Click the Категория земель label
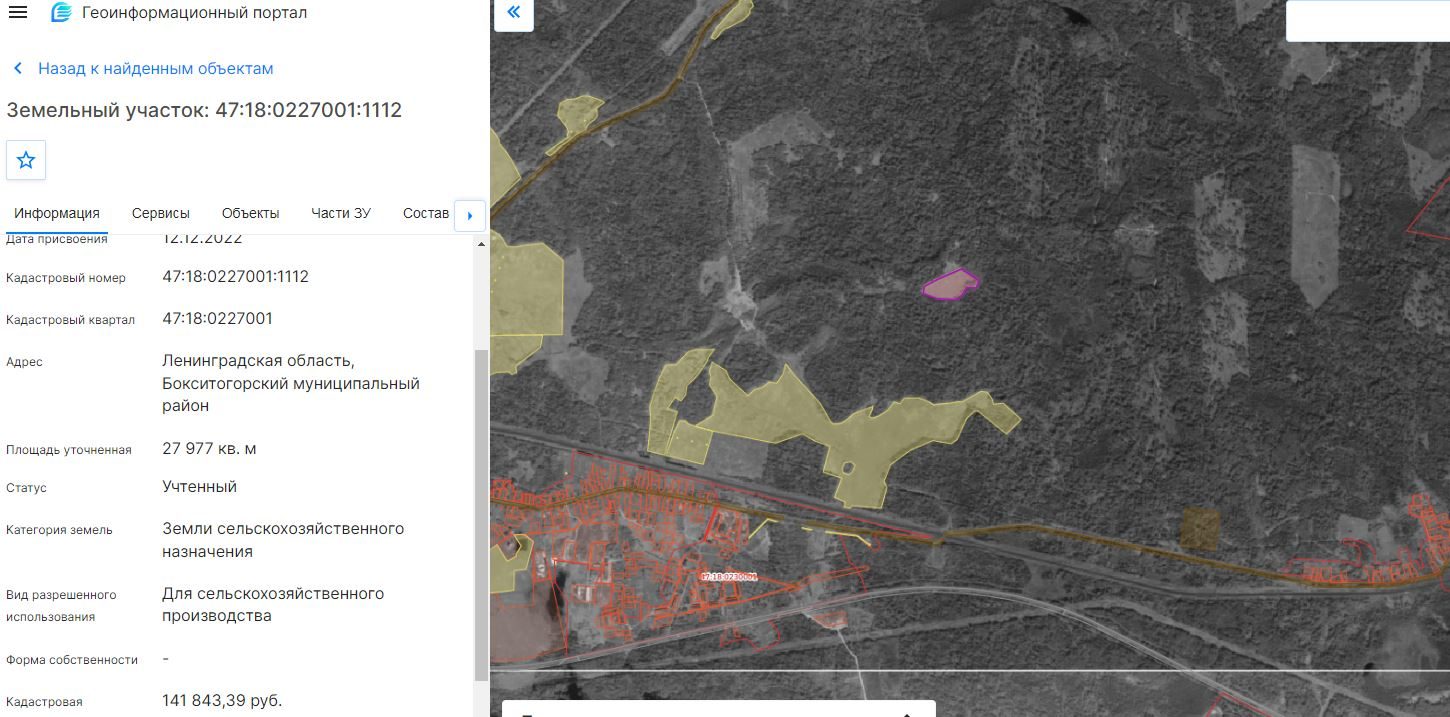Viewport: 1450px width, 717px height. (60, 530)
